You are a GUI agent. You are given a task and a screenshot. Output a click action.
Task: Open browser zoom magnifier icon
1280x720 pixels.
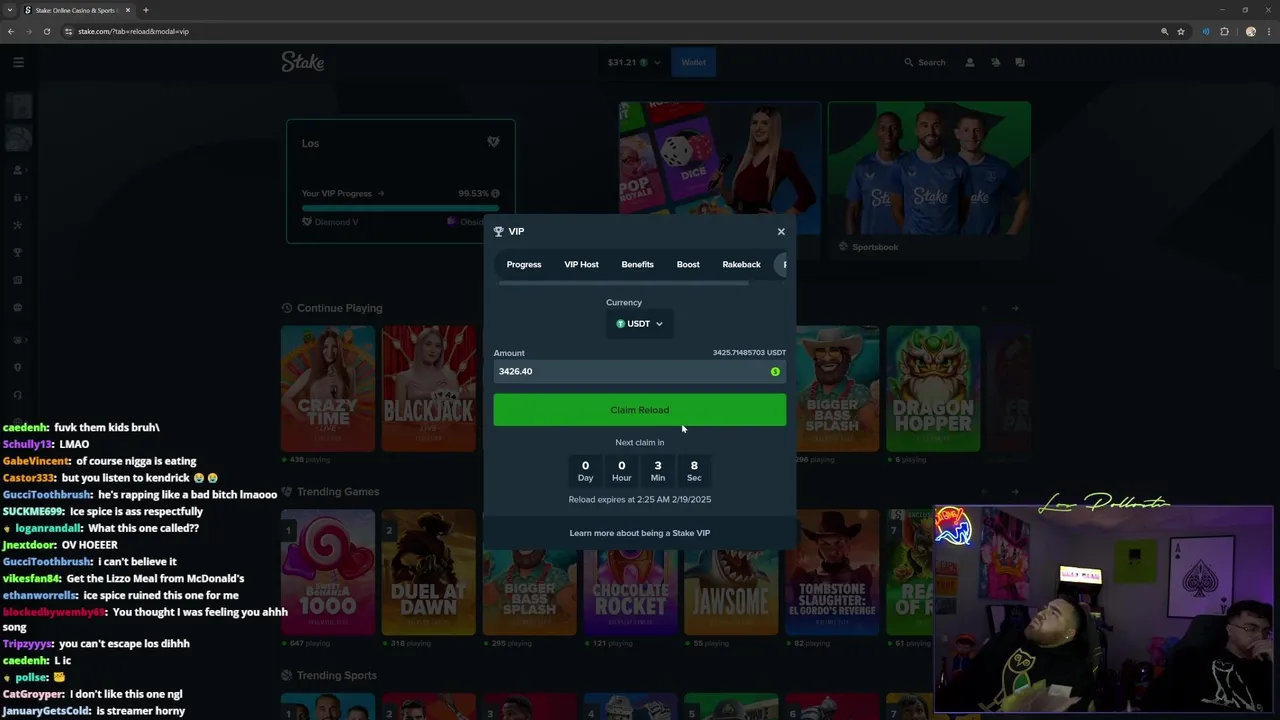1164,31
